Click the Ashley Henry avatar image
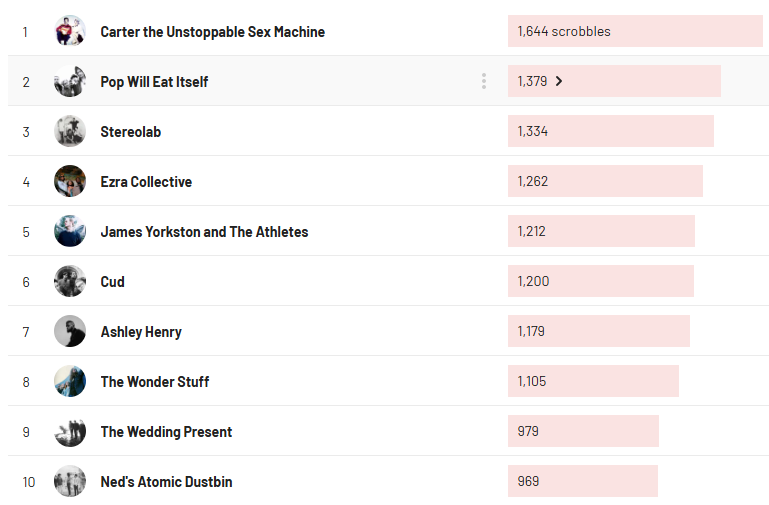The height and width of the screenshot is (505, 769). [70, 331]
